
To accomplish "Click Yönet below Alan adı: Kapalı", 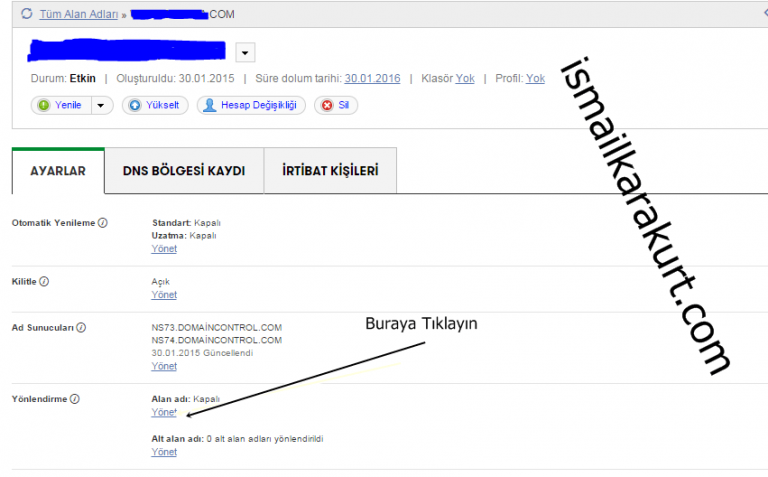I will point(164,412).
